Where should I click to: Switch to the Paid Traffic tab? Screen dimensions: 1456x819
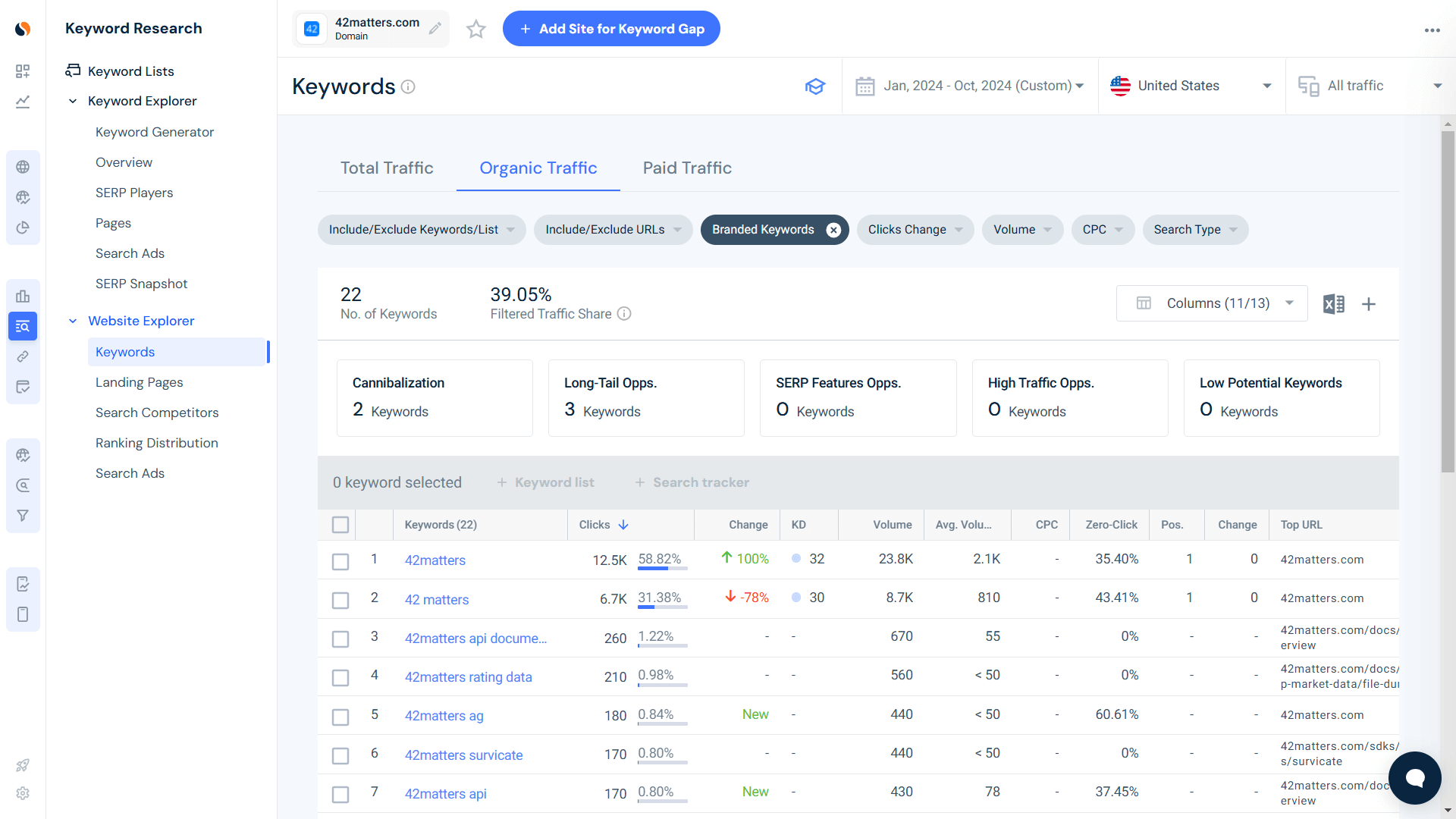coord(686,168)
